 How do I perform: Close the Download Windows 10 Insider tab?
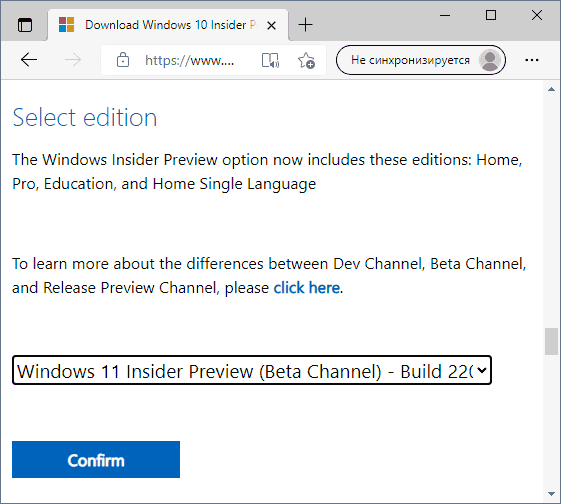[272, 25]
